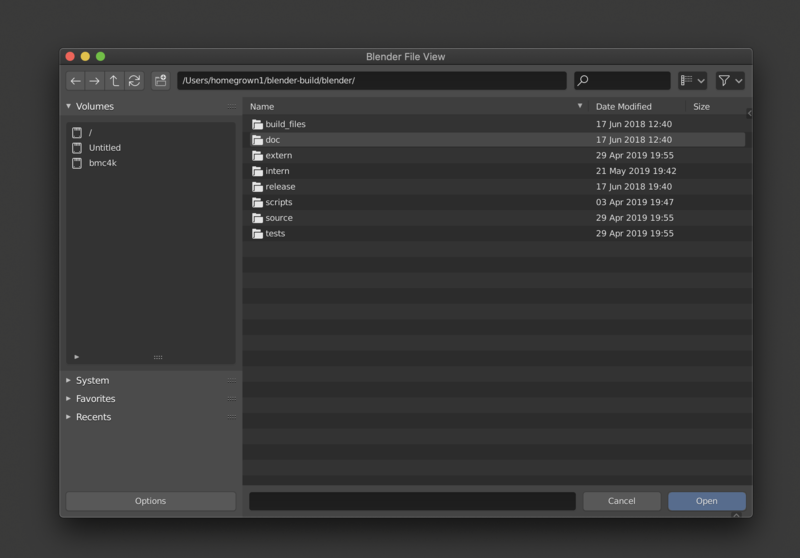Click small arrow below volumes list
This screenshot has height=558, width=800.
(x=77, y=357)
